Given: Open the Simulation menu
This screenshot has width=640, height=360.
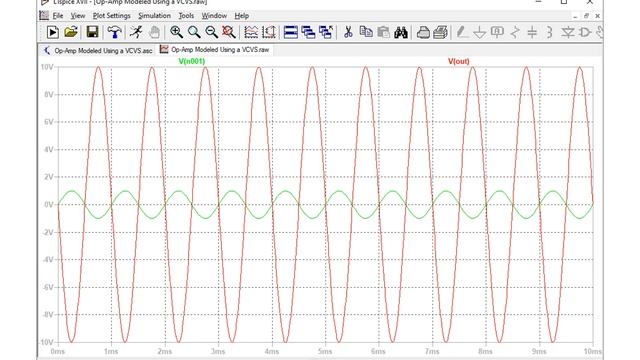Looking at the screenshot, I should (154, 16).
